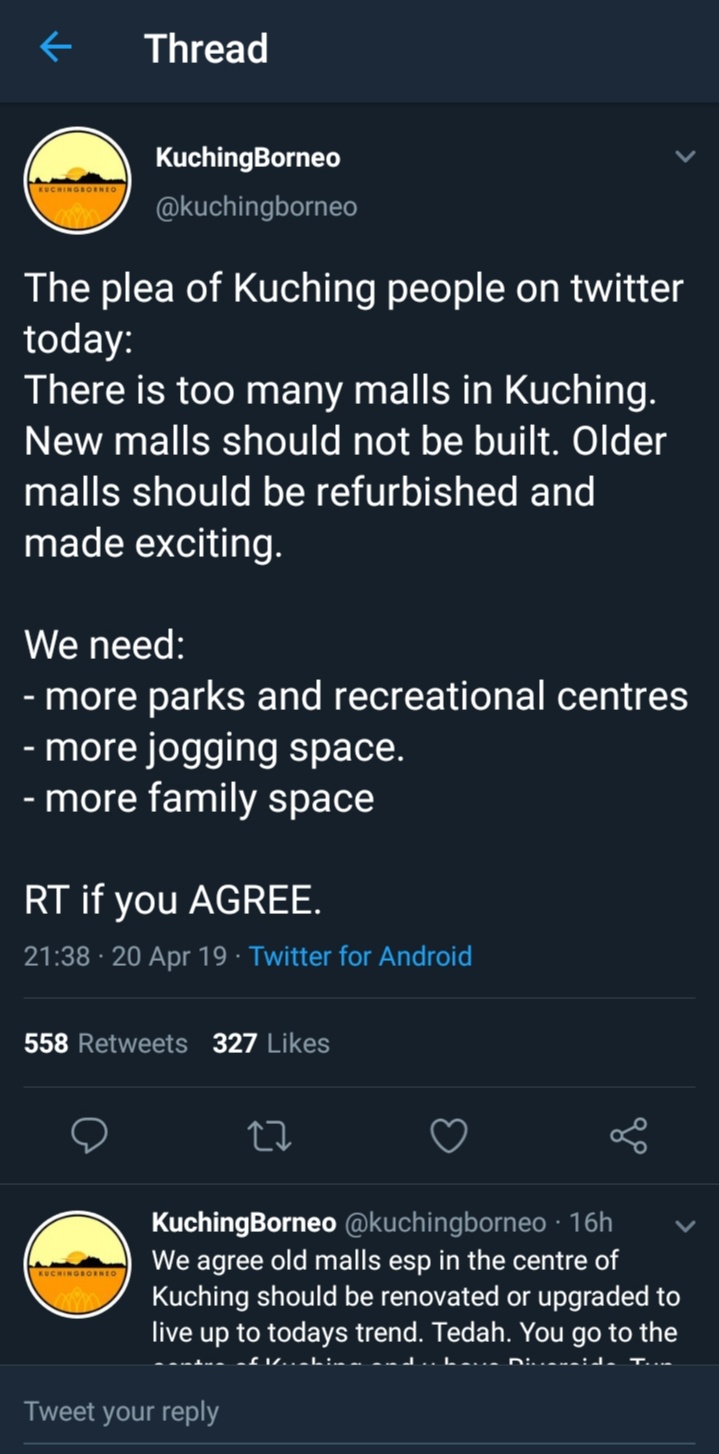Open the KuchingBorneo display name
Image resolution: width=719 pixels, height=1454 pixels.
coord(248,158)
